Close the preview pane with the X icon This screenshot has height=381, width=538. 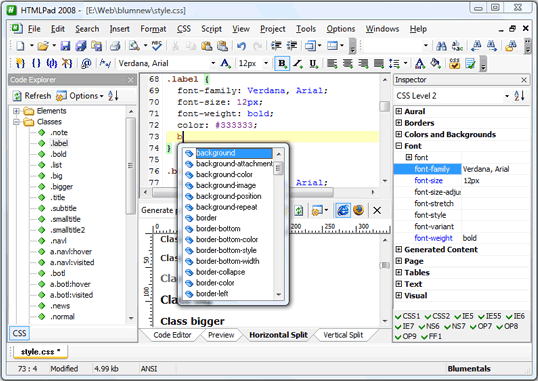pos(377,210)
